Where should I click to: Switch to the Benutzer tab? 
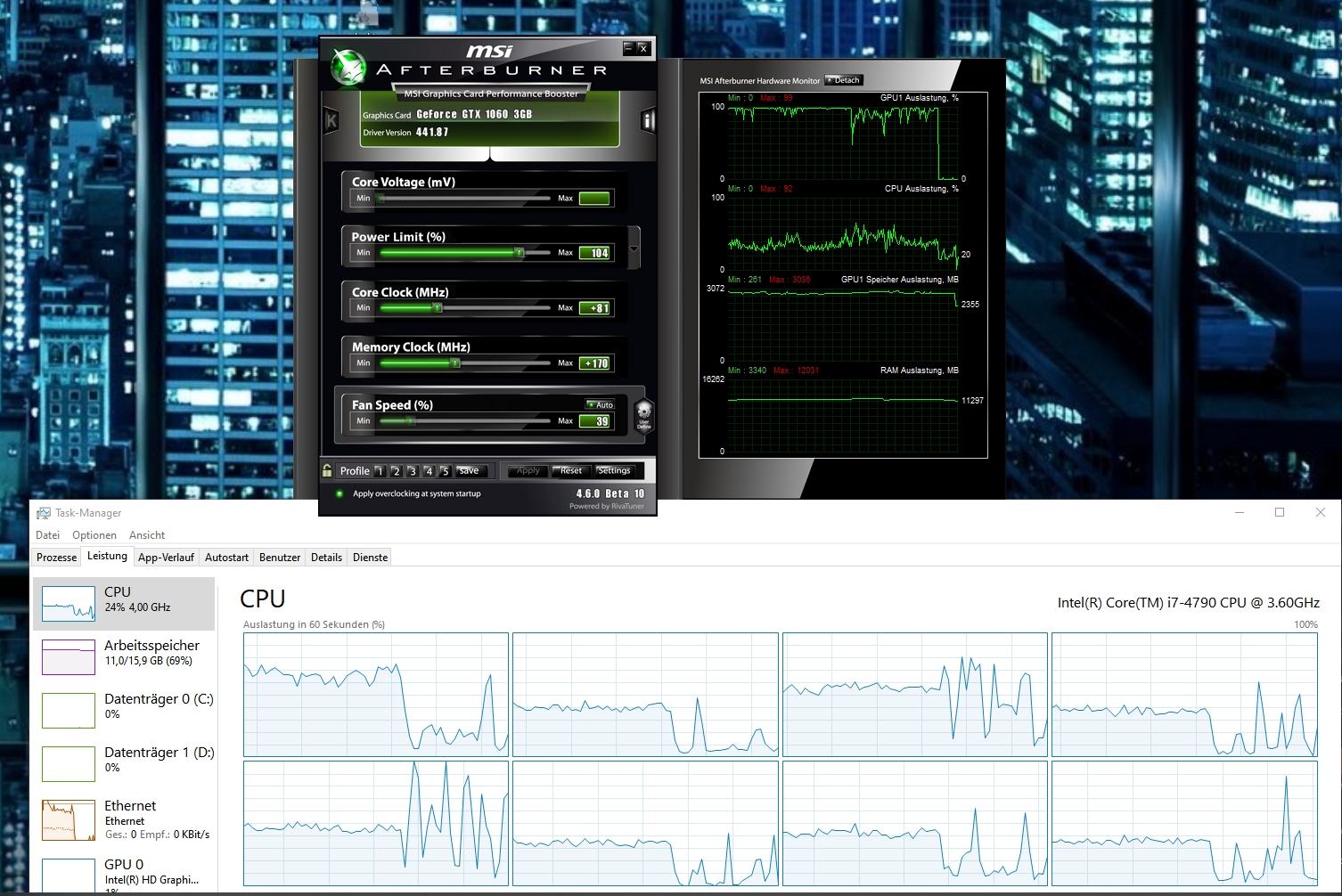pos(280,558)
